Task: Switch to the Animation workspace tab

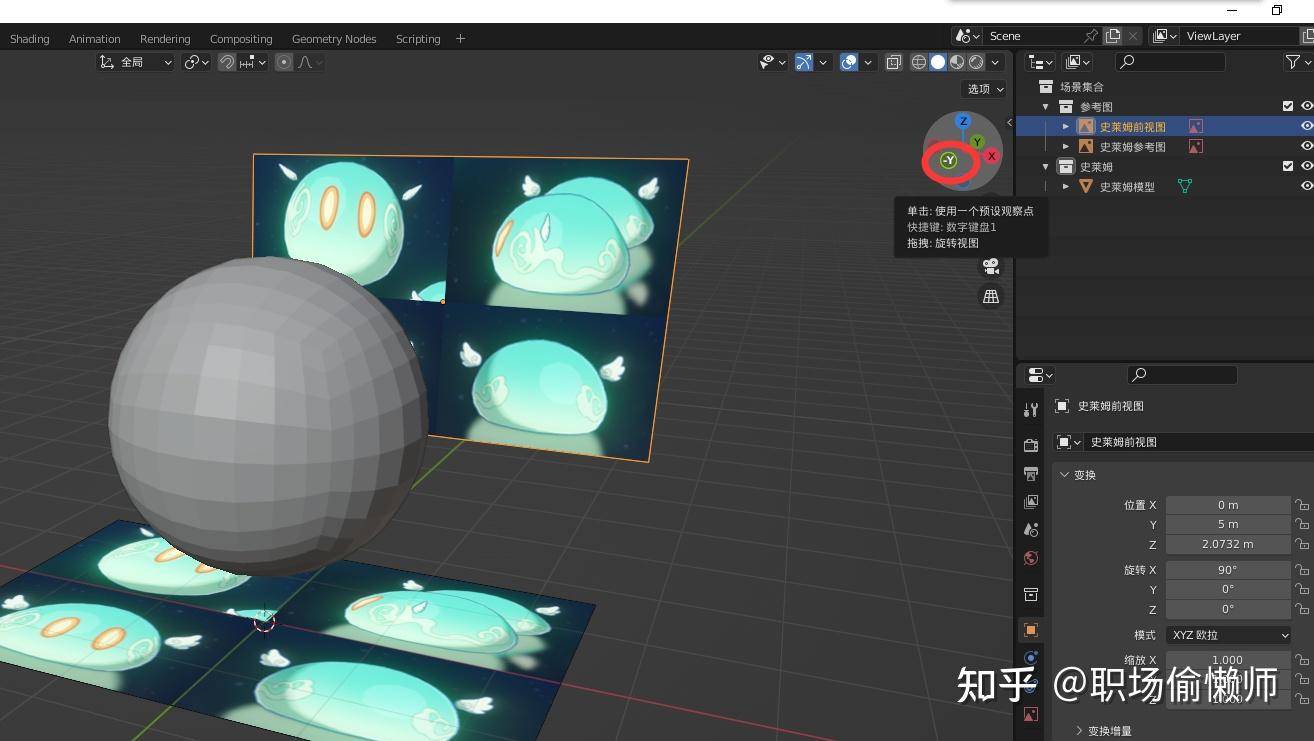Action: tap(95, 39)
